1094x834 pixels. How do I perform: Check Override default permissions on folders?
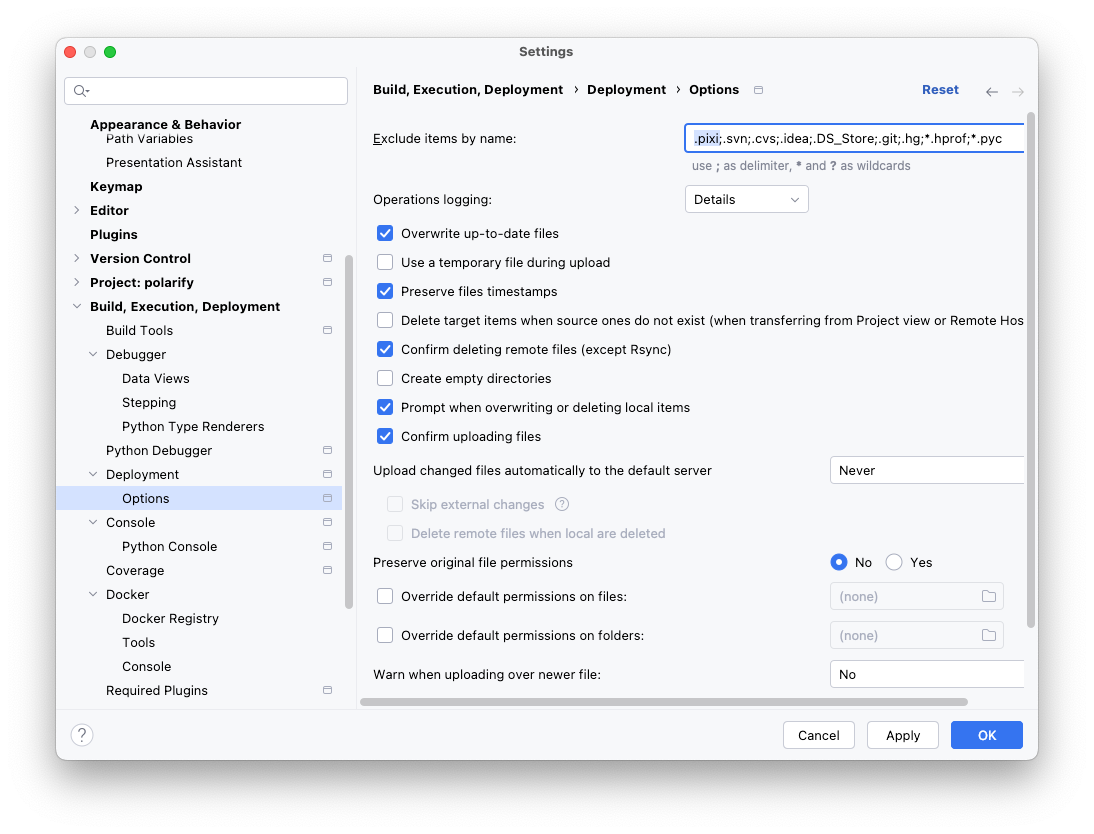point(384,635)
